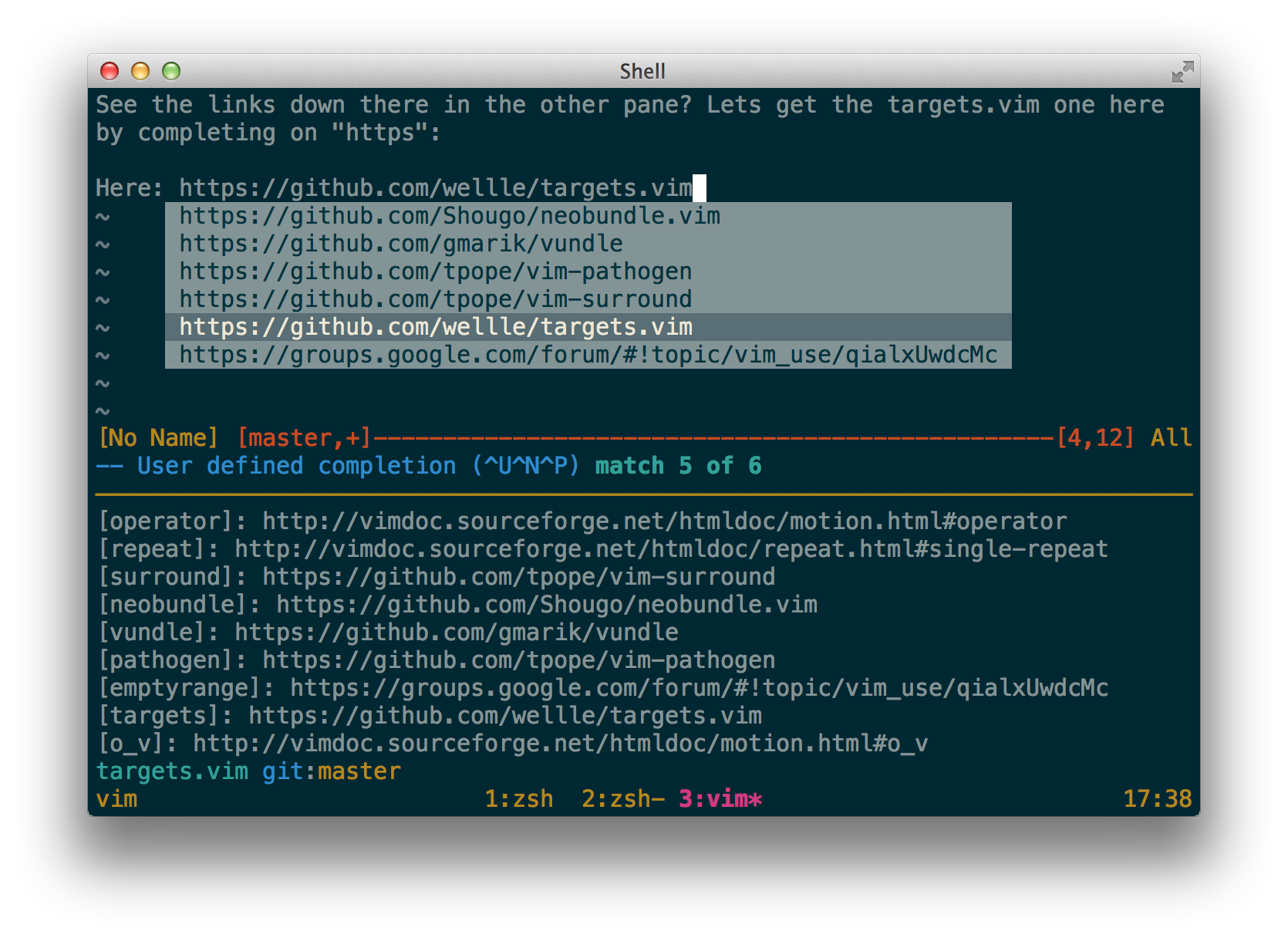Click the green zoom window button
Viewport: 1288px width, 938px height.
[171, 71]
